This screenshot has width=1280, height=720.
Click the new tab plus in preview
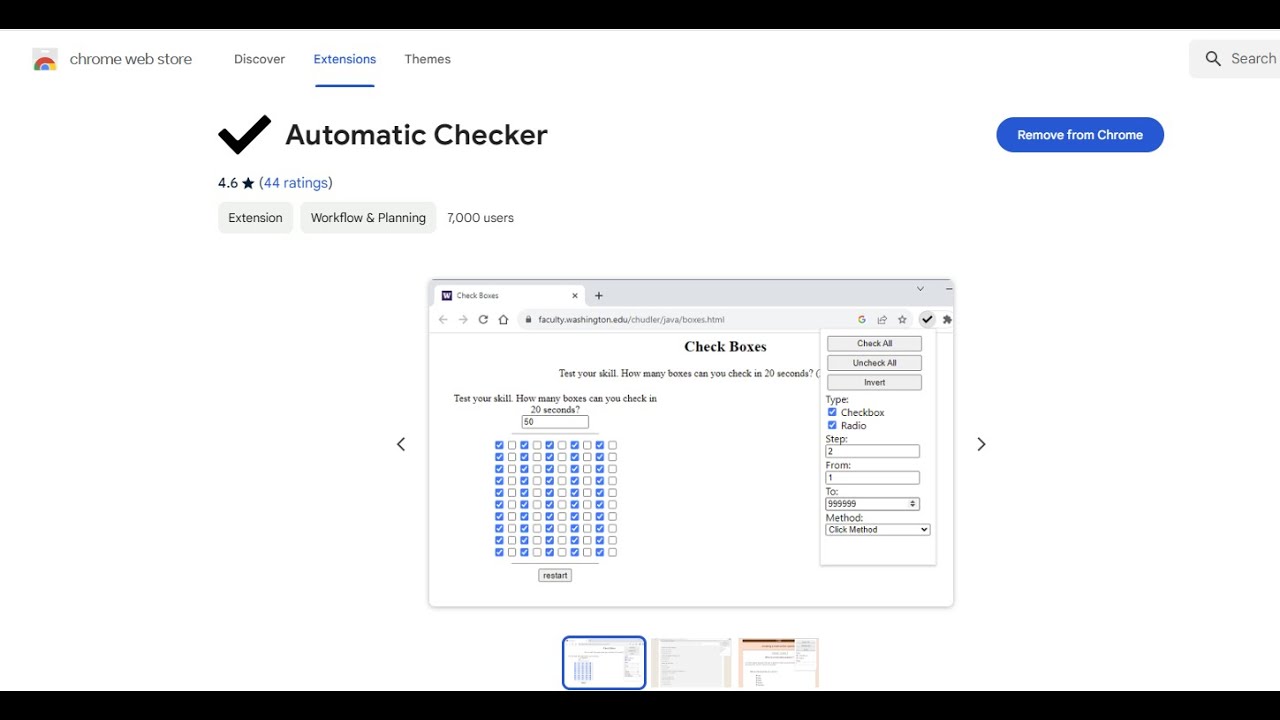(x=599, y=296)
